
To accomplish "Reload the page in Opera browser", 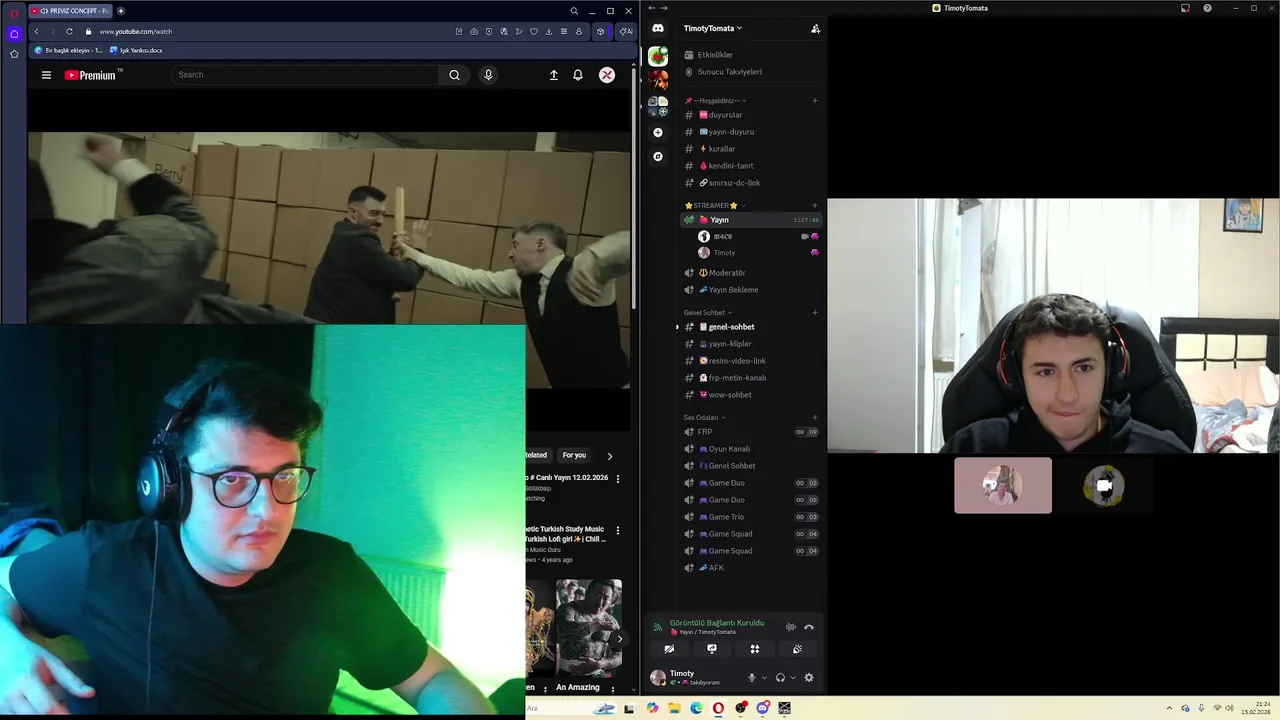I will [x=69, y=31].
